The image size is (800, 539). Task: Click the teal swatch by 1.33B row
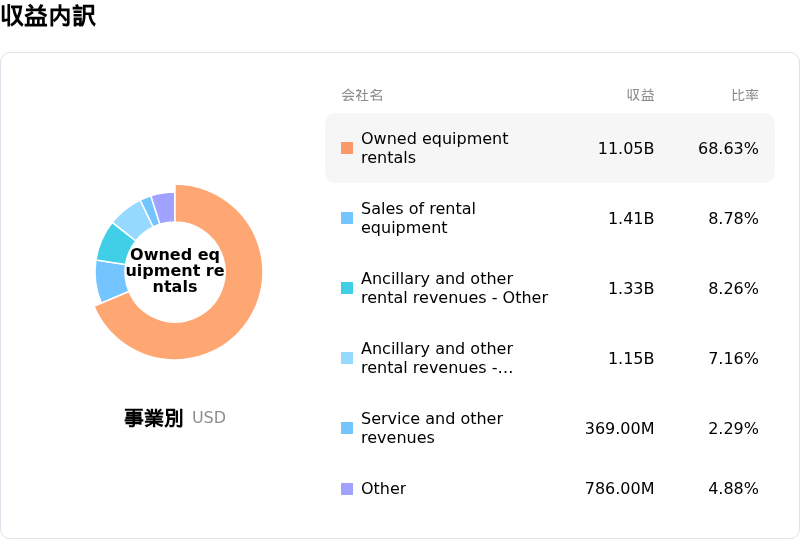(x=347, y=288)
